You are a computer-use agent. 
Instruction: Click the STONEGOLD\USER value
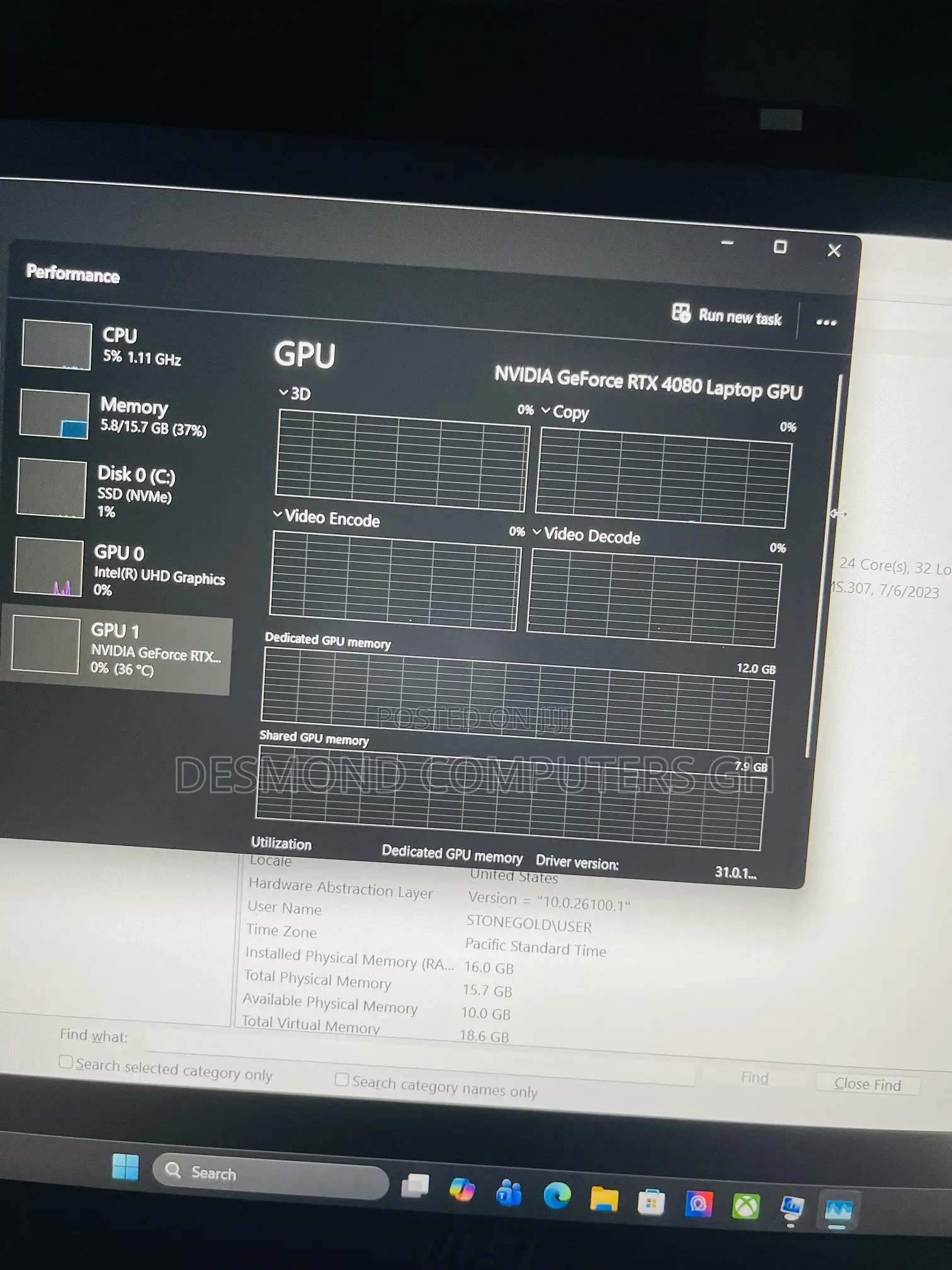click(529, 924)
